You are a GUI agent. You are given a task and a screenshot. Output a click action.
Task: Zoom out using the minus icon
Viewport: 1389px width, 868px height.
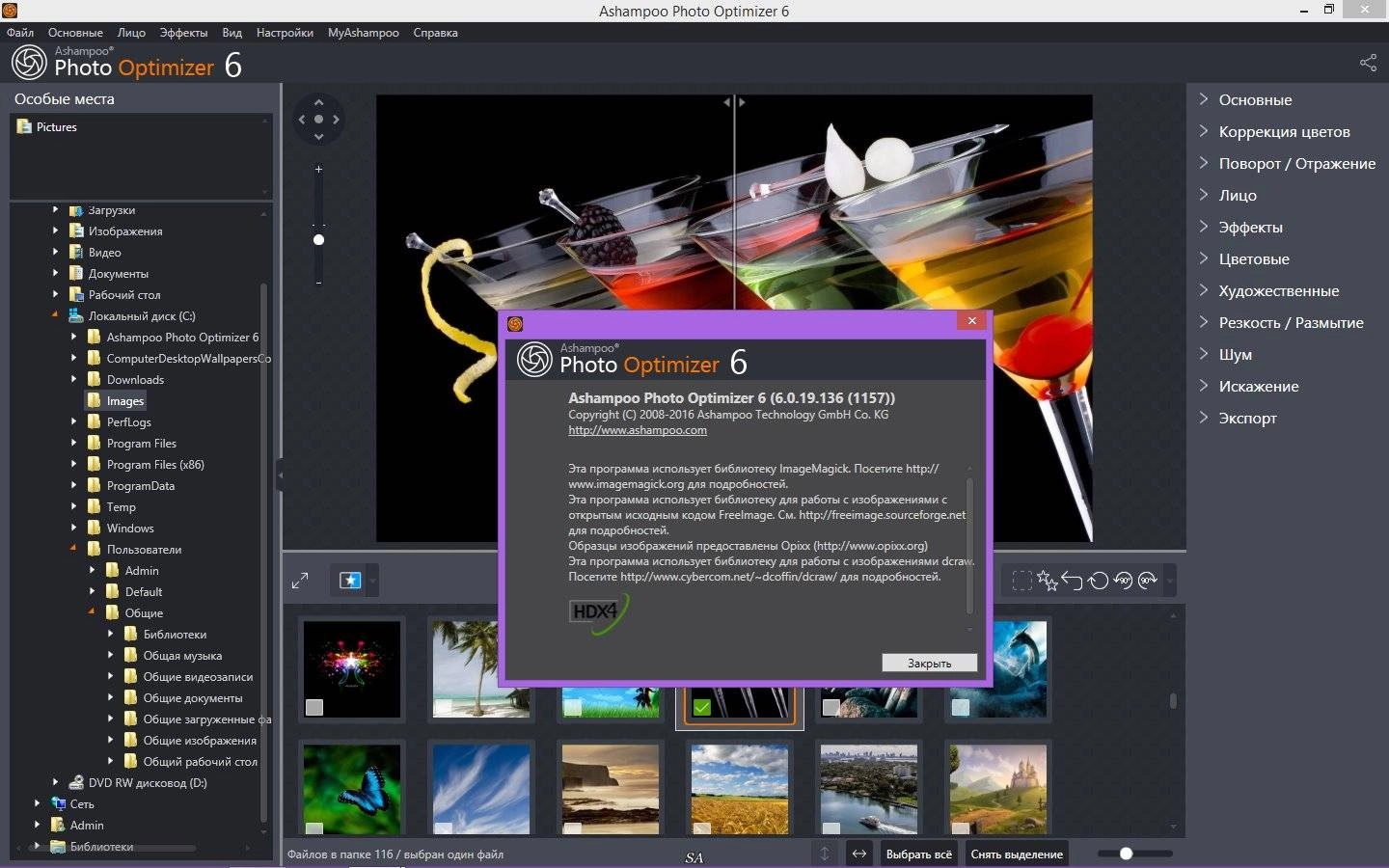click(x=318, y=282)
